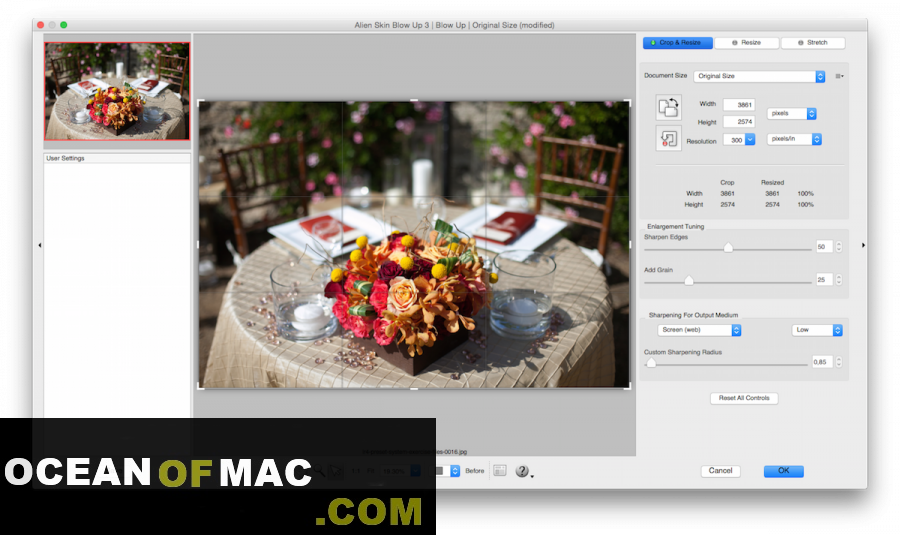Click the Resized column header text
900x535 pixels.
773,182
